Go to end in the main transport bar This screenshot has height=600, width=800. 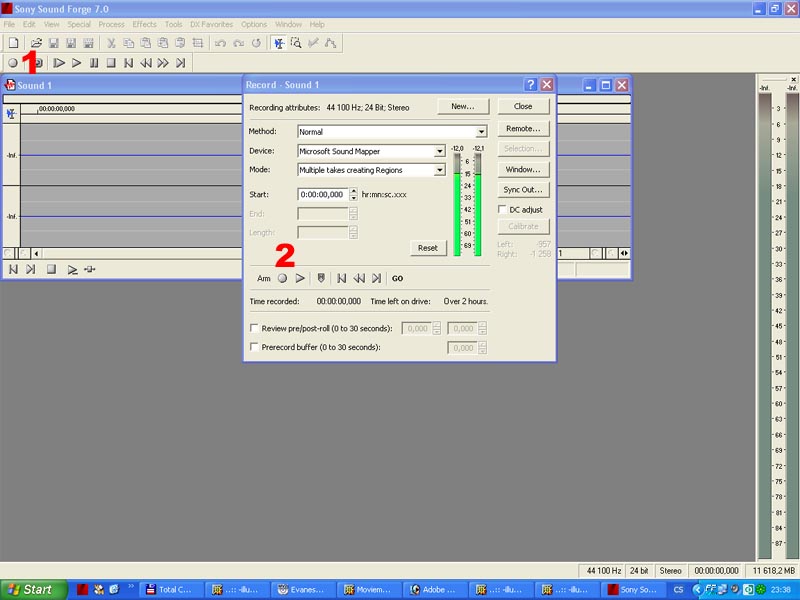181,63
